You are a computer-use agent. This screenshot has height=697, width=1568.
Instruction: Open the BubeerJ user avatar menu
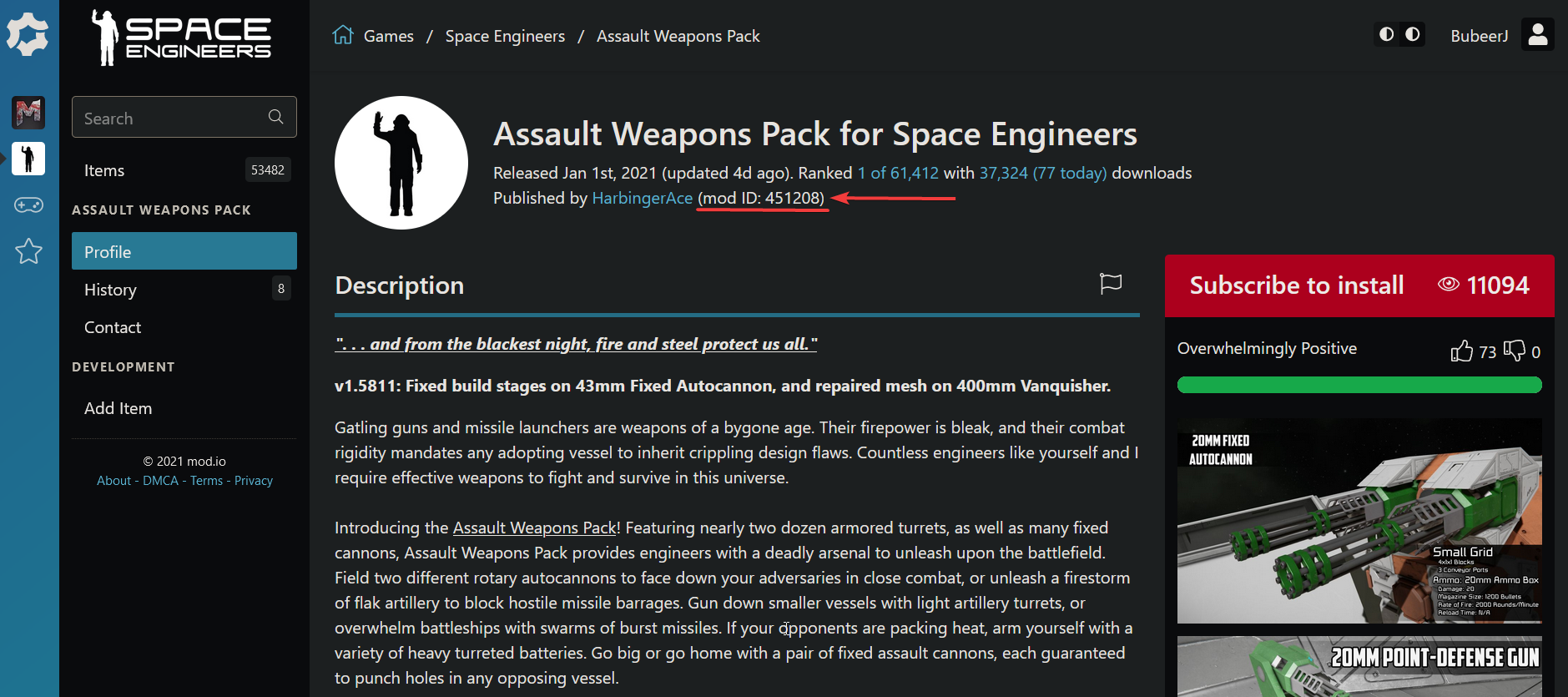click(1537, 35)
